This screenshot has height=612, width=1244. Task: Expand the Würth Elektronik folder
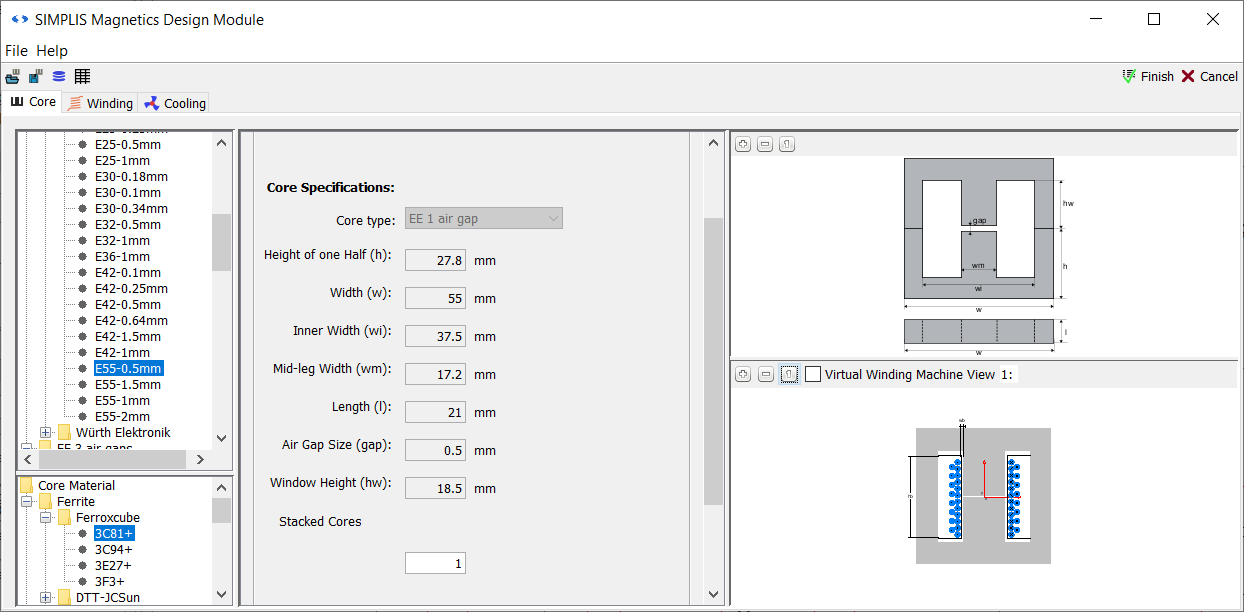tap(46, 433)
